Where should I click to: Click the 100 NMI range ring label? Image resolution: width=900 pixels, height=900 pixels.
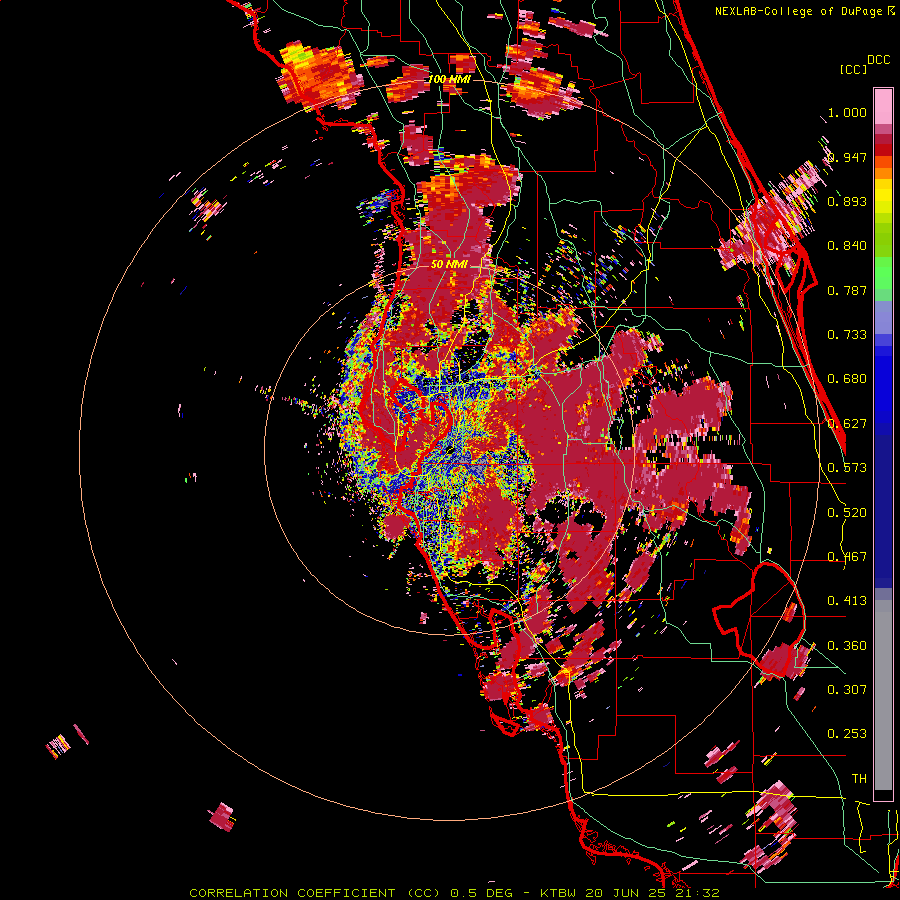click(449, 79)
